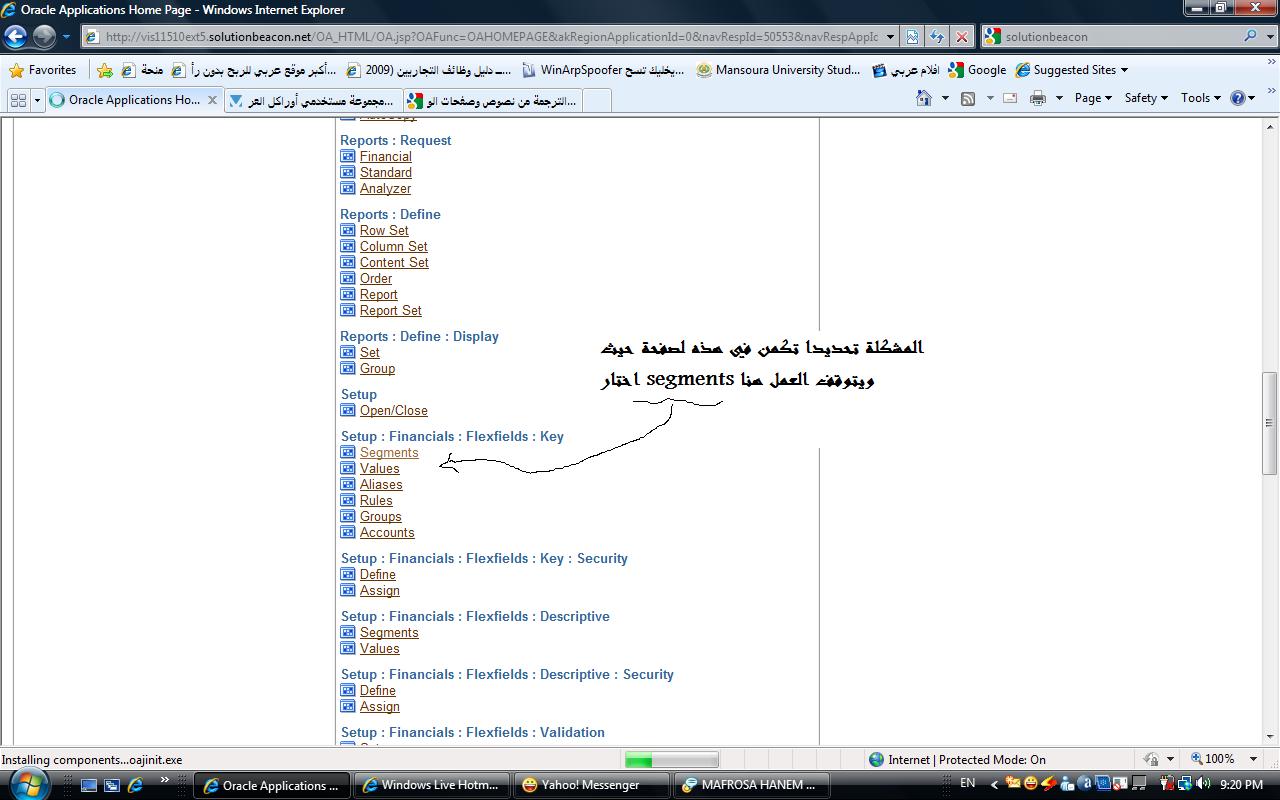Expand the Safety dropdown menu
Viewport: 1280px width, 800px height.
pos(1145,98)
